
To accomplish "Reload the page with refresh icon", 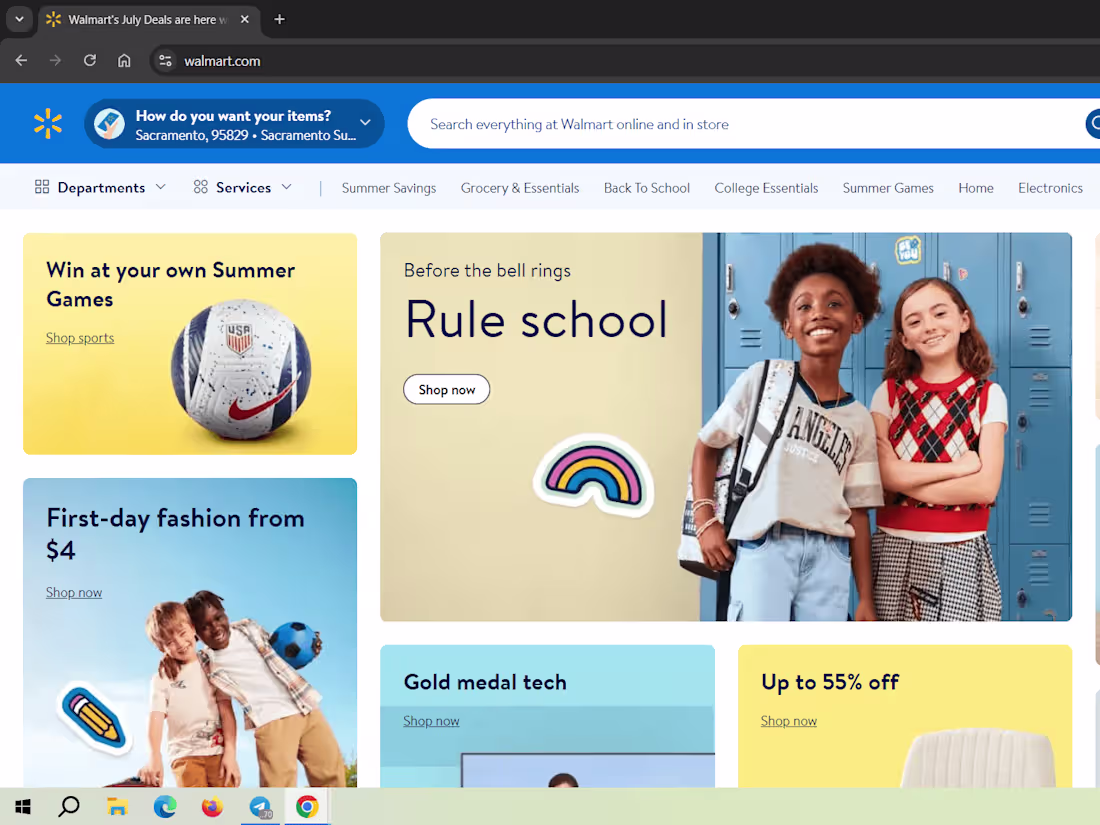I will tap(90, 60).
